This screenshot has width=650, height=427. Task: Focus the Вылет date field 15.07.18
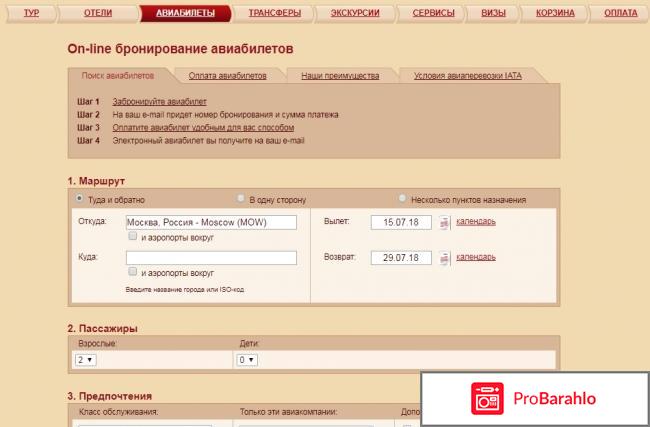(401, 222)
